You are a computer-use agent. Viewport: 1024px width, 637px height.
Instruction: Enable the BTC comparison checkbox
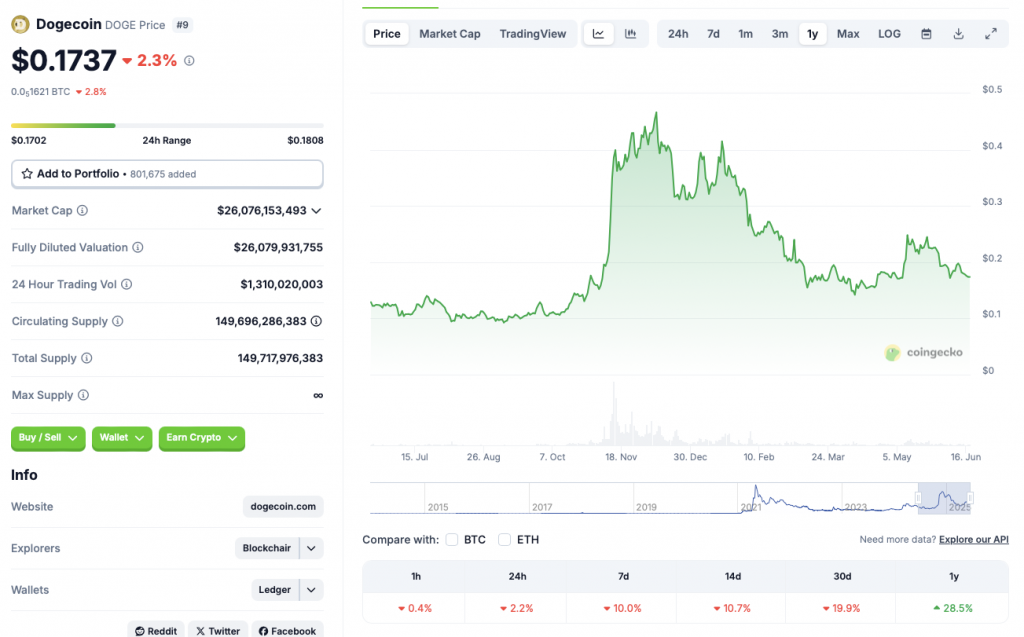pos(452,540)
